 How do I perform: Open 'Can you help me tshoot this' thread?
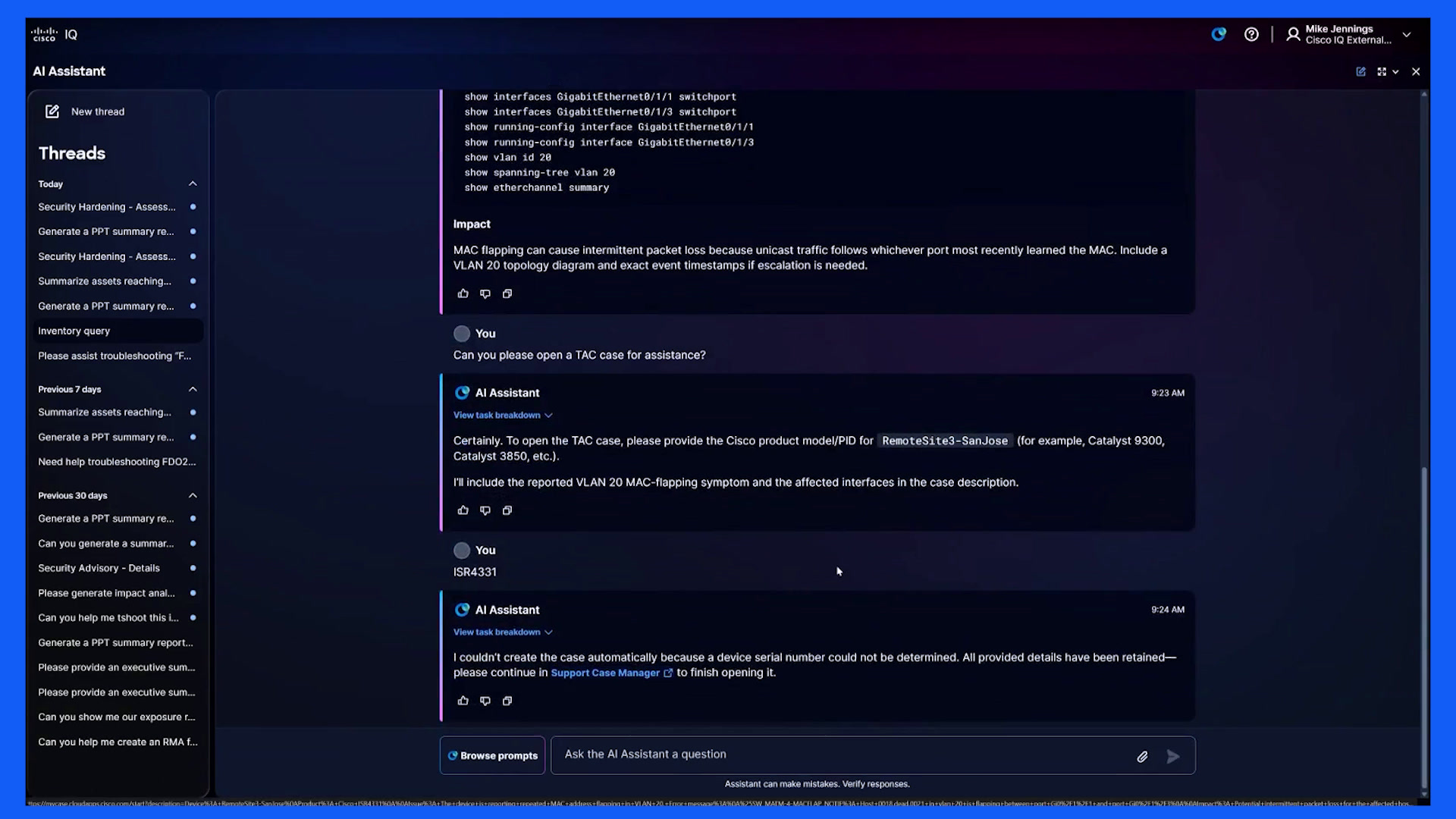pos(118,618)
